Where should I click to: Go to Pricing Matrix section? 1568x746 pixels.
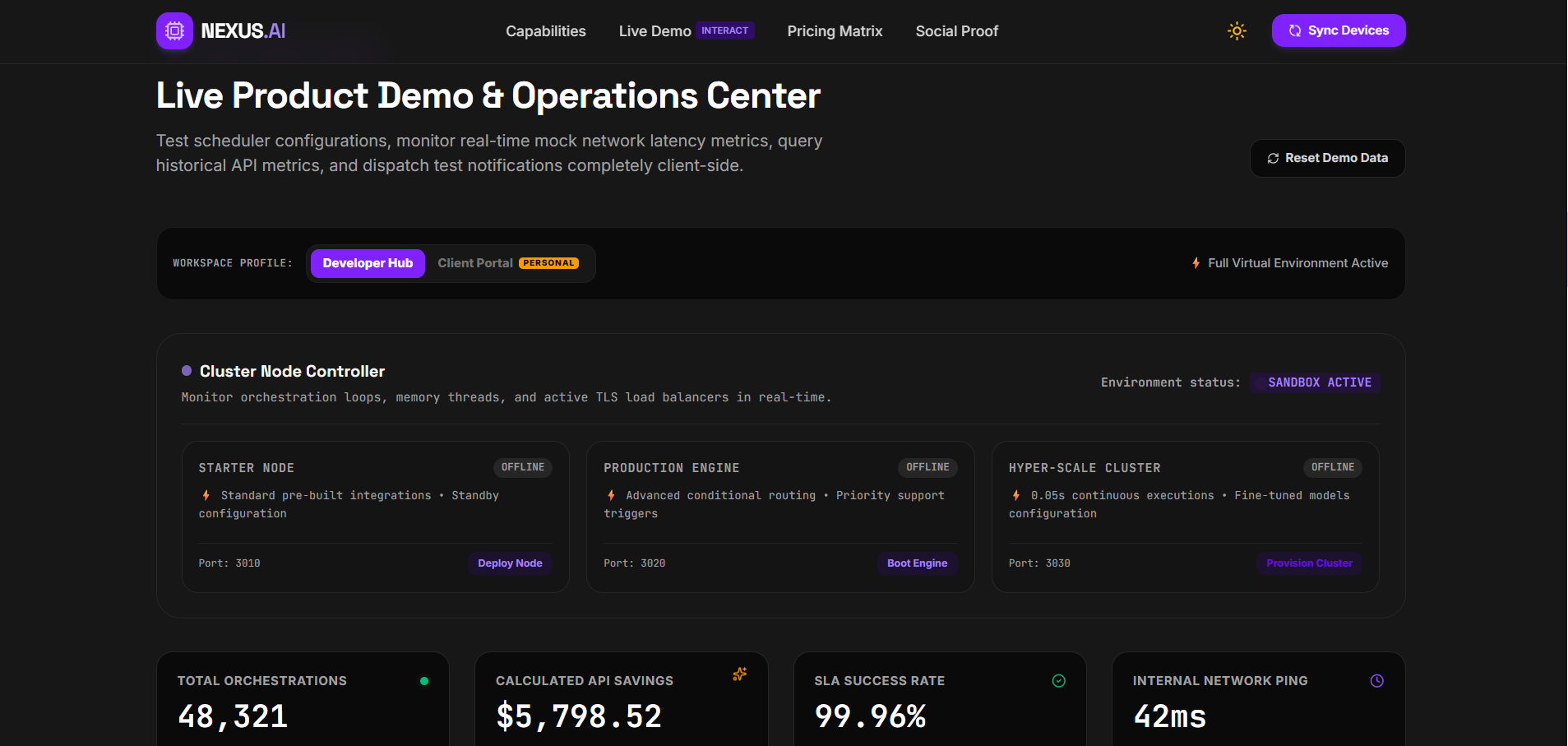[835, 31]
